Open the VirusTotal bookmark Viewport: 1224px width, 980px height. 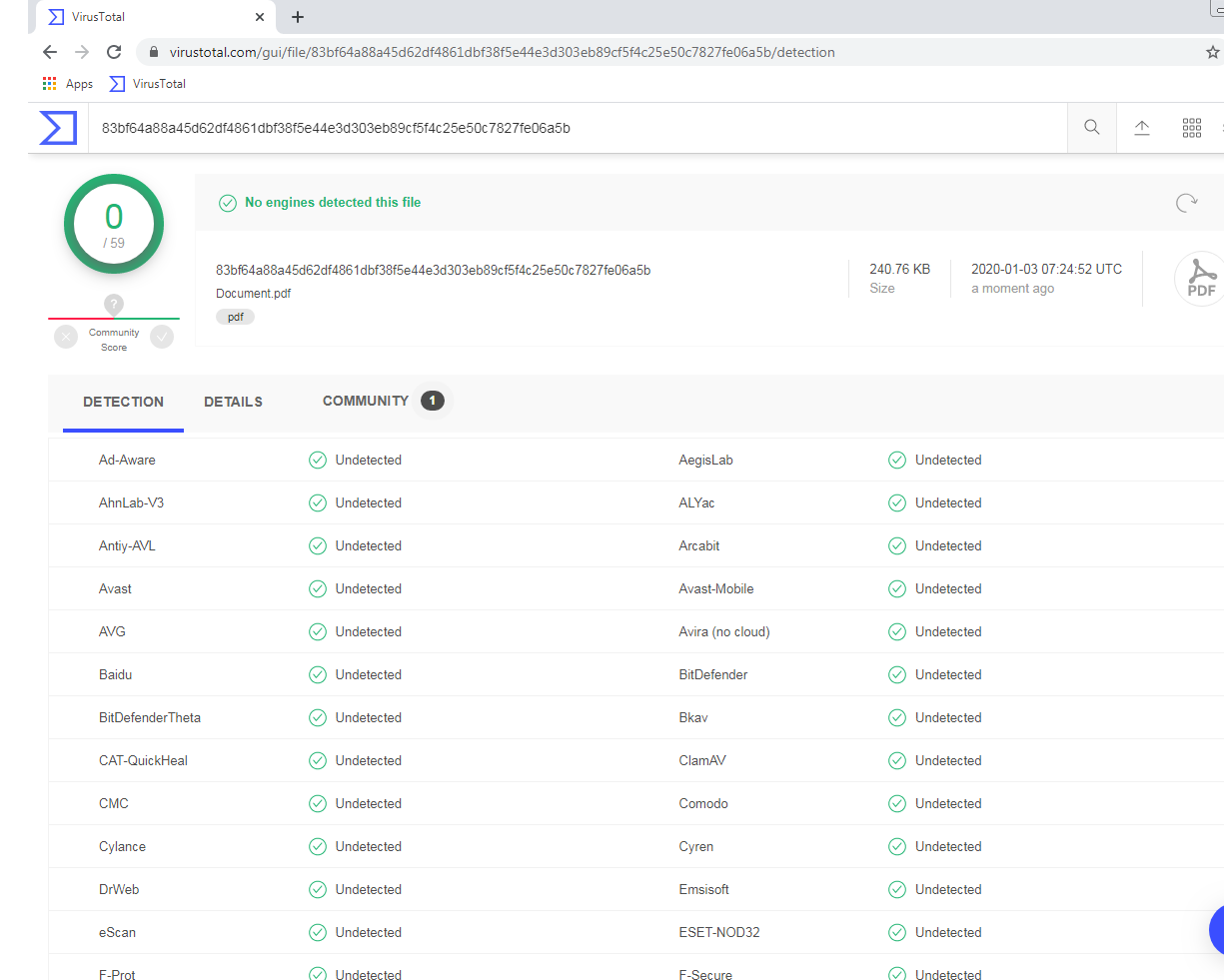point(148,84)
